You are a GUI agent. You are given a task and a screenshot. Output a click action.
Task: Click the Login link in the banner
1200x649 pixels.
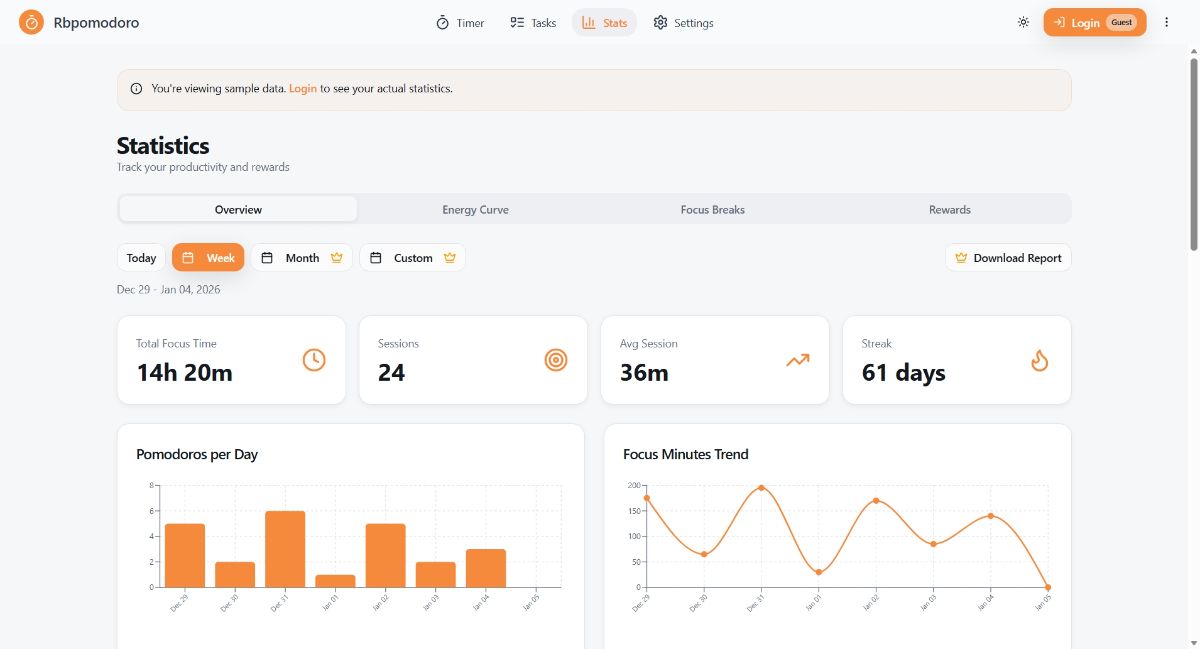[303, 89]
